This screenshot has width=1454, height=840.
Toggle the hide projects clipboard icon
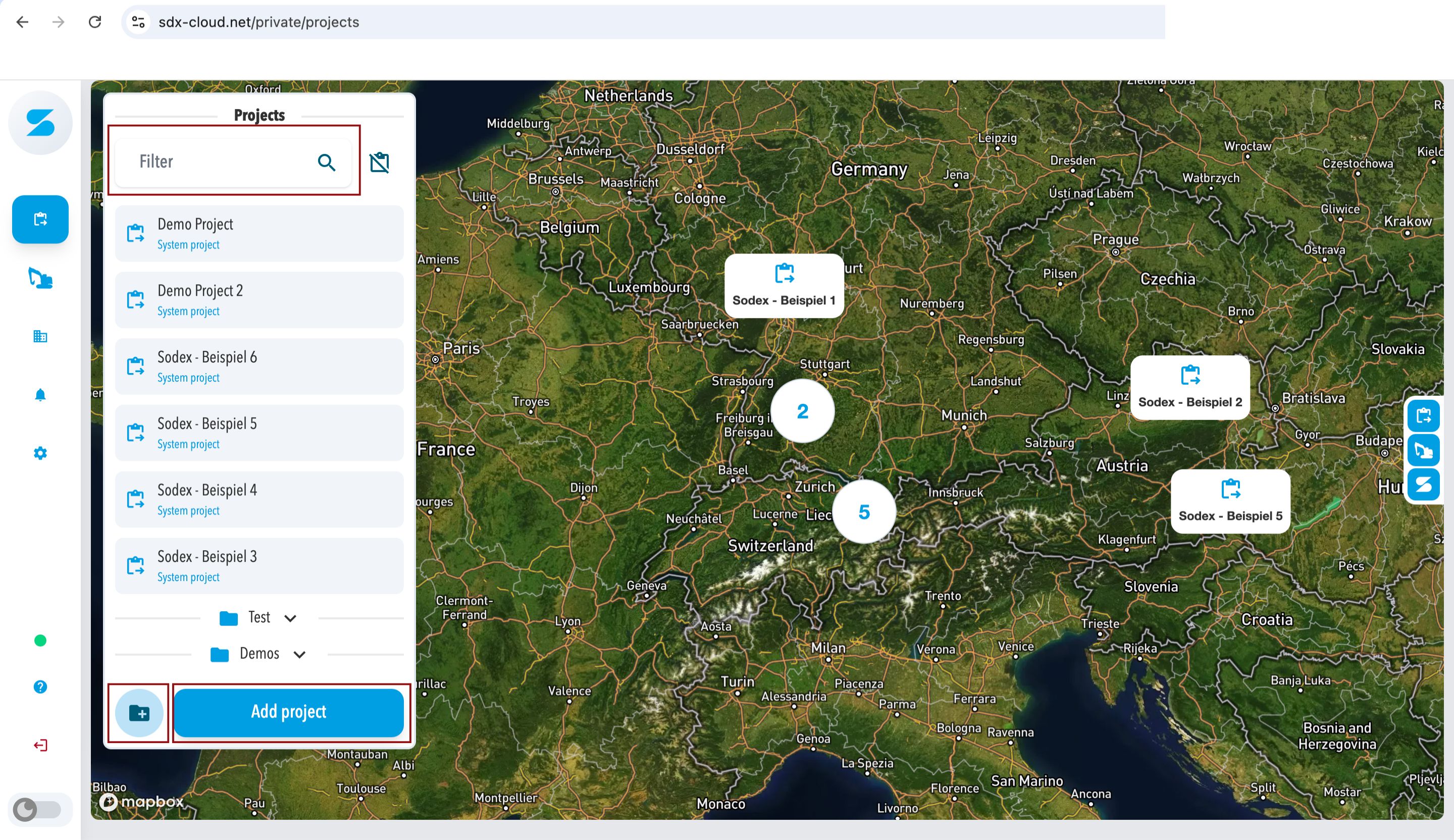[x=379, y=162]
